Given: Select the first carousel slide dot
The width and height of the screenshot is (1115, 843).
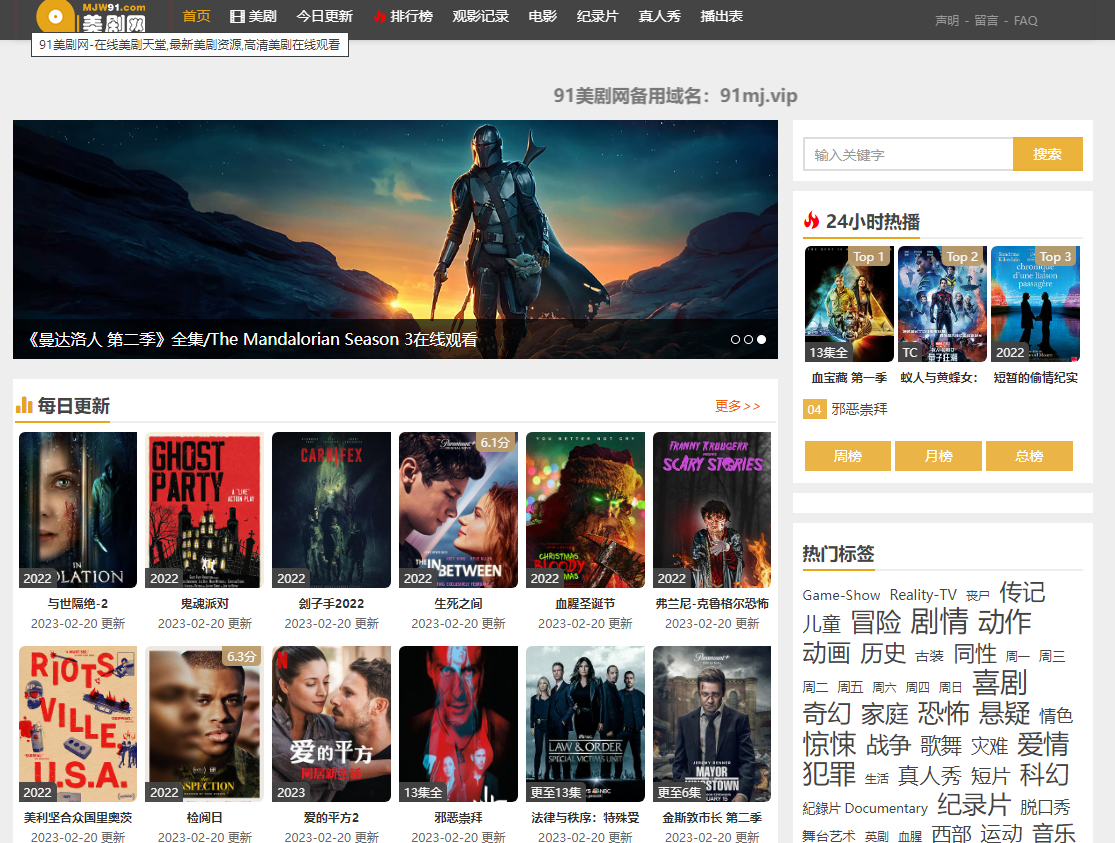Looking at the screenshot, I should pos(735,339).
